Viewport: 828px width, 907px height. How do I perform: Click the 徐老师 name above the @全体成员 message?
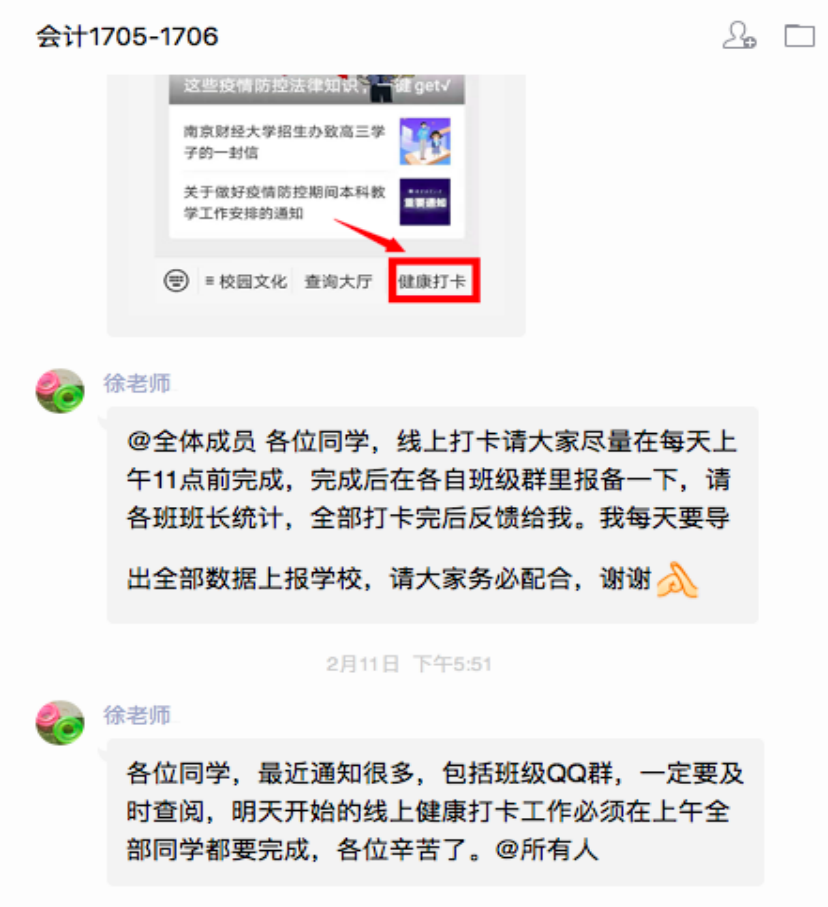point(137,384)
